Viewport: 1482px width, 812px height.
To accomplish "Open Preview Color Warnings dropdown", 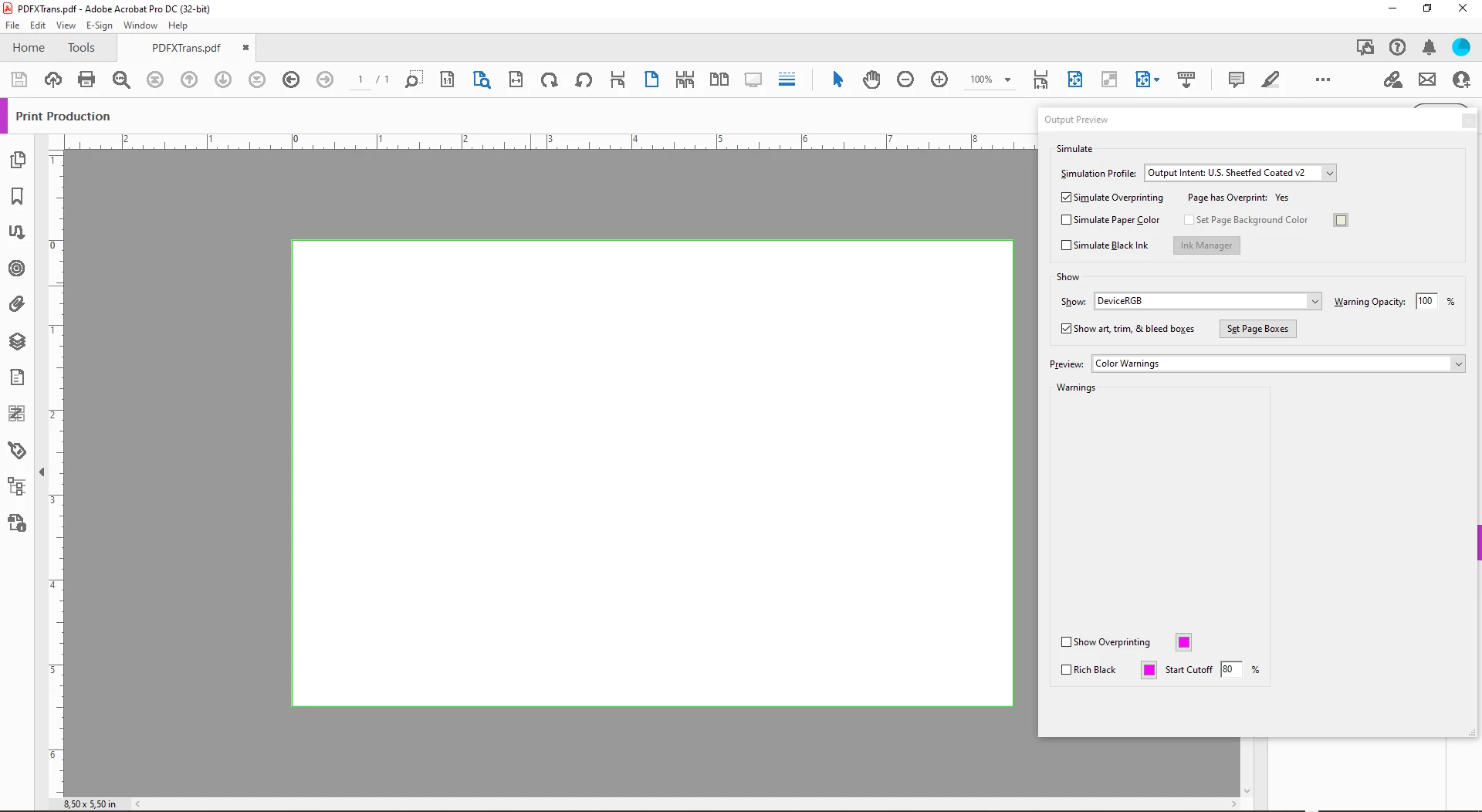I will tap(1278, 364).
